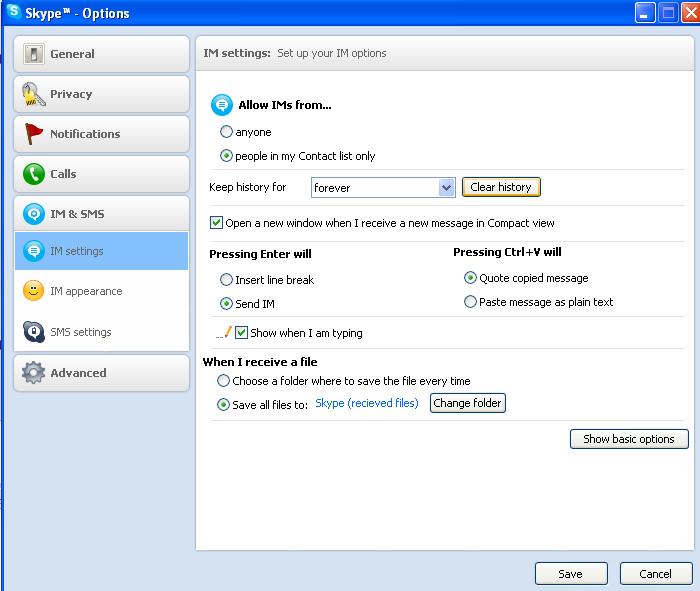Click the Clear history button
Image resolution: width=700 pixels, height=591 pixels.
[x=501, y=187]
